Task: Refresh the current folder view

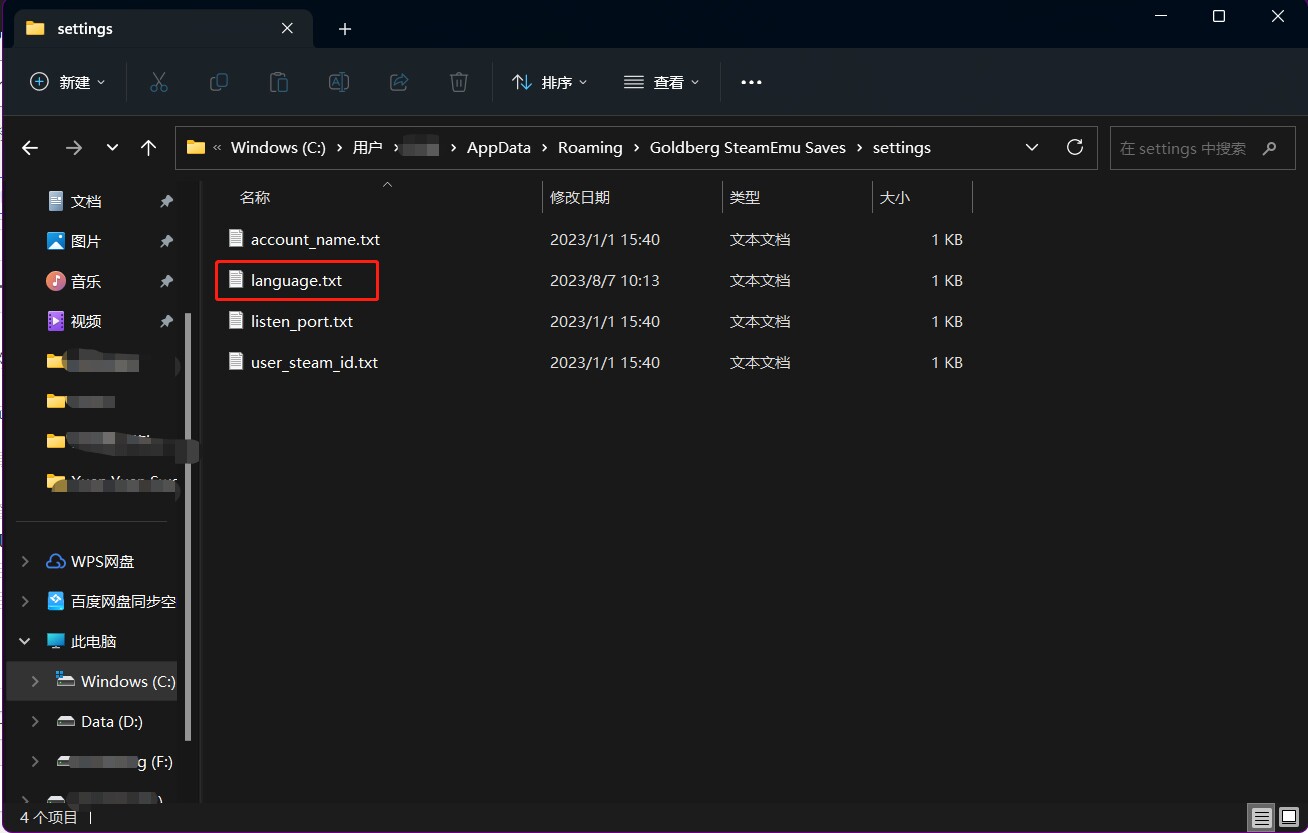Action: 1075,147
